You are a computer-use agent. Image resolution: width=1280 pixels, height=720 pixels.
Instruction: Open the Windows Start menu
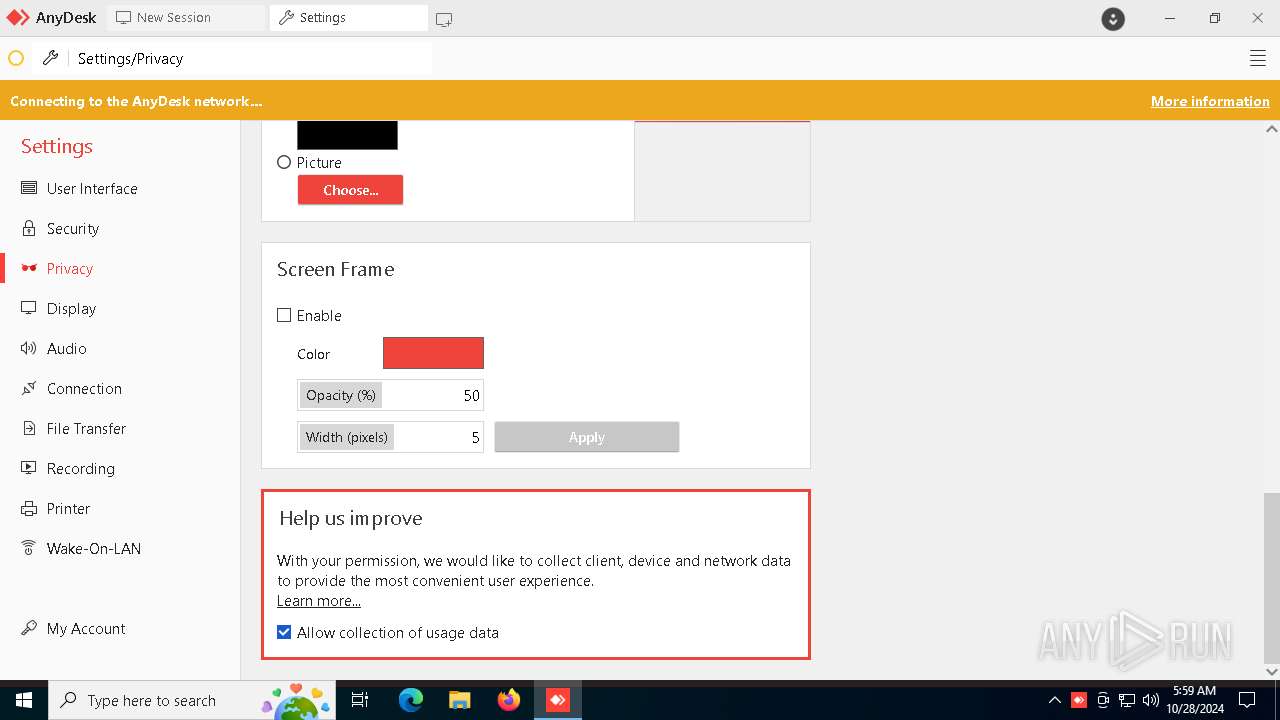click(24, 700)
